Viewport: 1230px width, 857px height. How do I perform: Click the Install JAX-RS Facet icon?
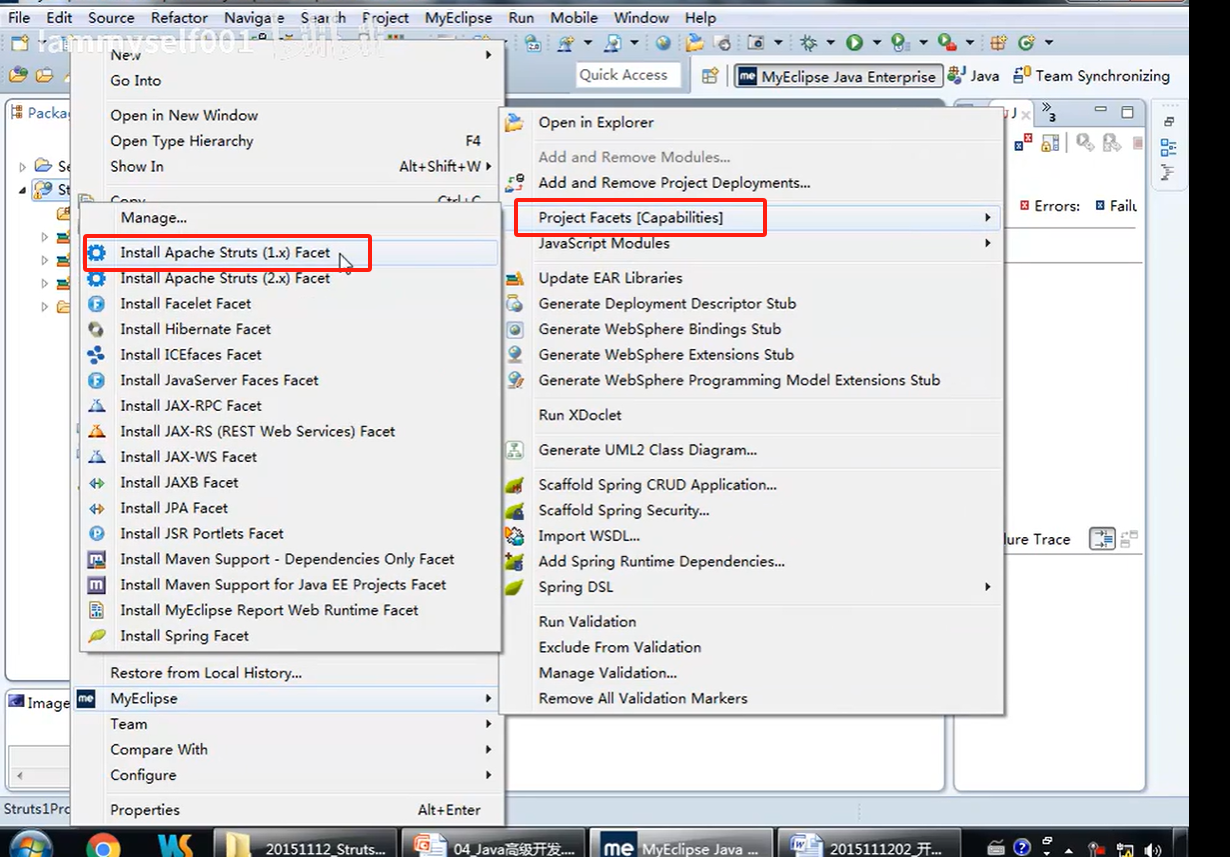[x=97, y=431]
